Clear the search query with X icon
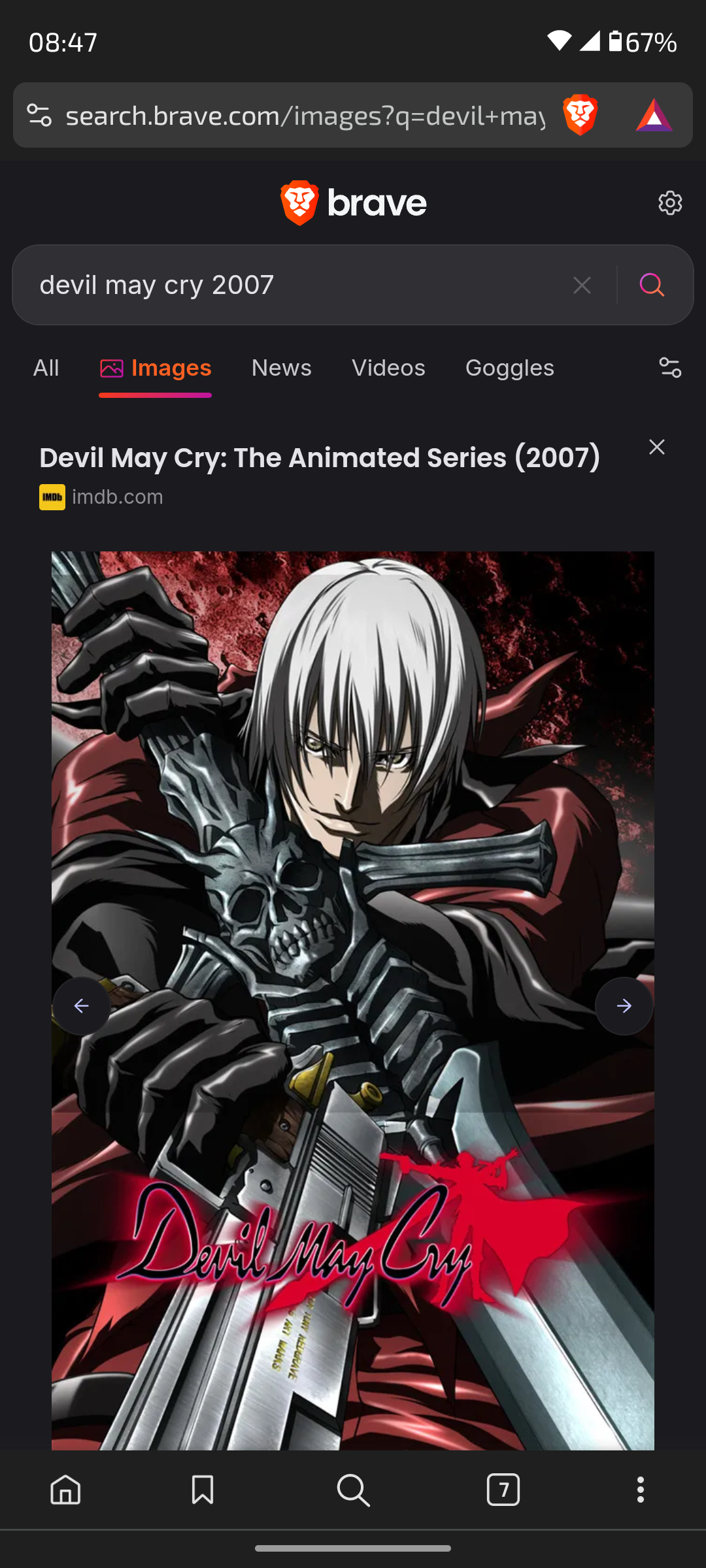Screen dimensions: 706x1568 pyautogui.click(x=582, y=285)
